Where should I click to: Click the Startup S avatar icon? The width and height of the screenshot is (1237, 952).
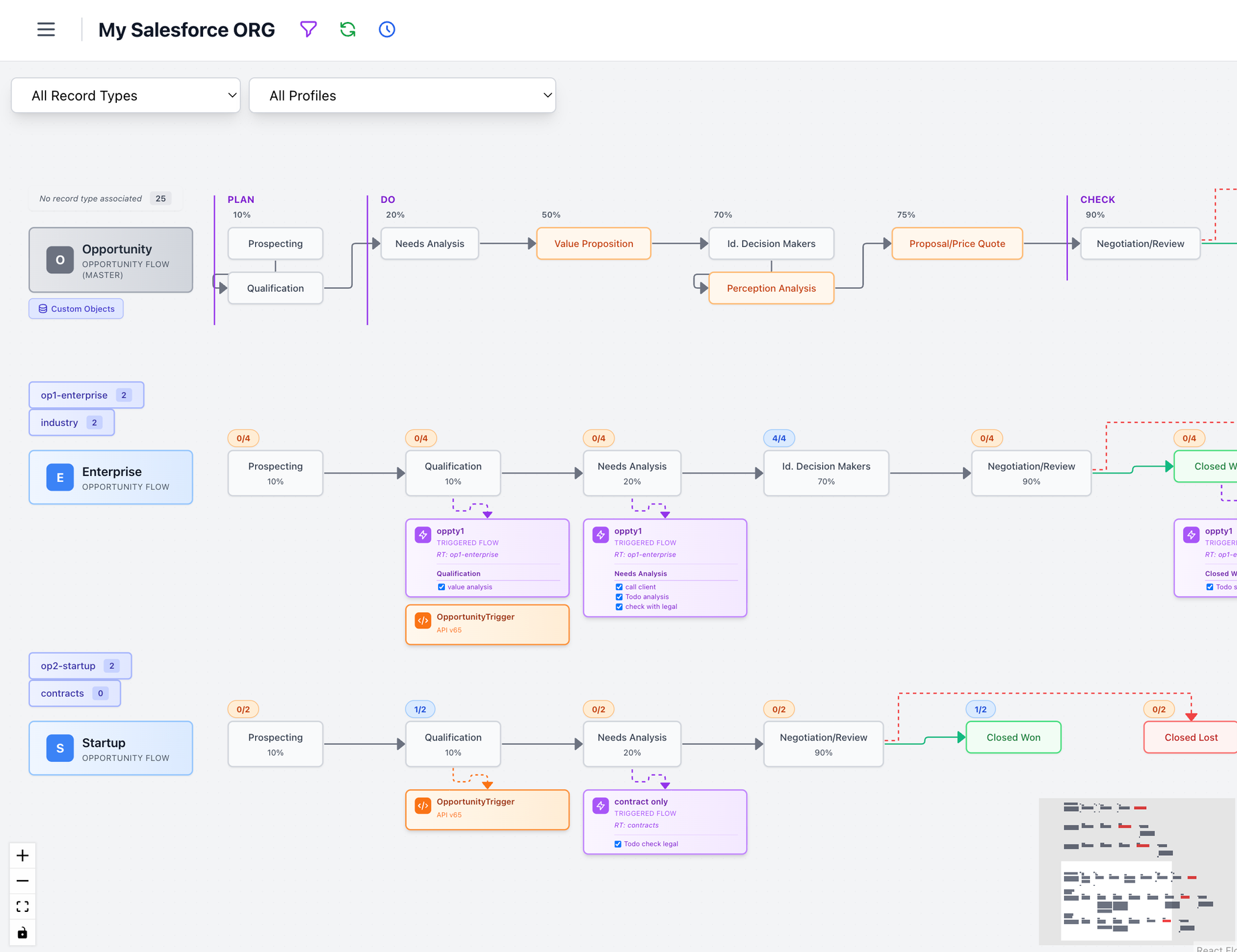coord(60,748)
